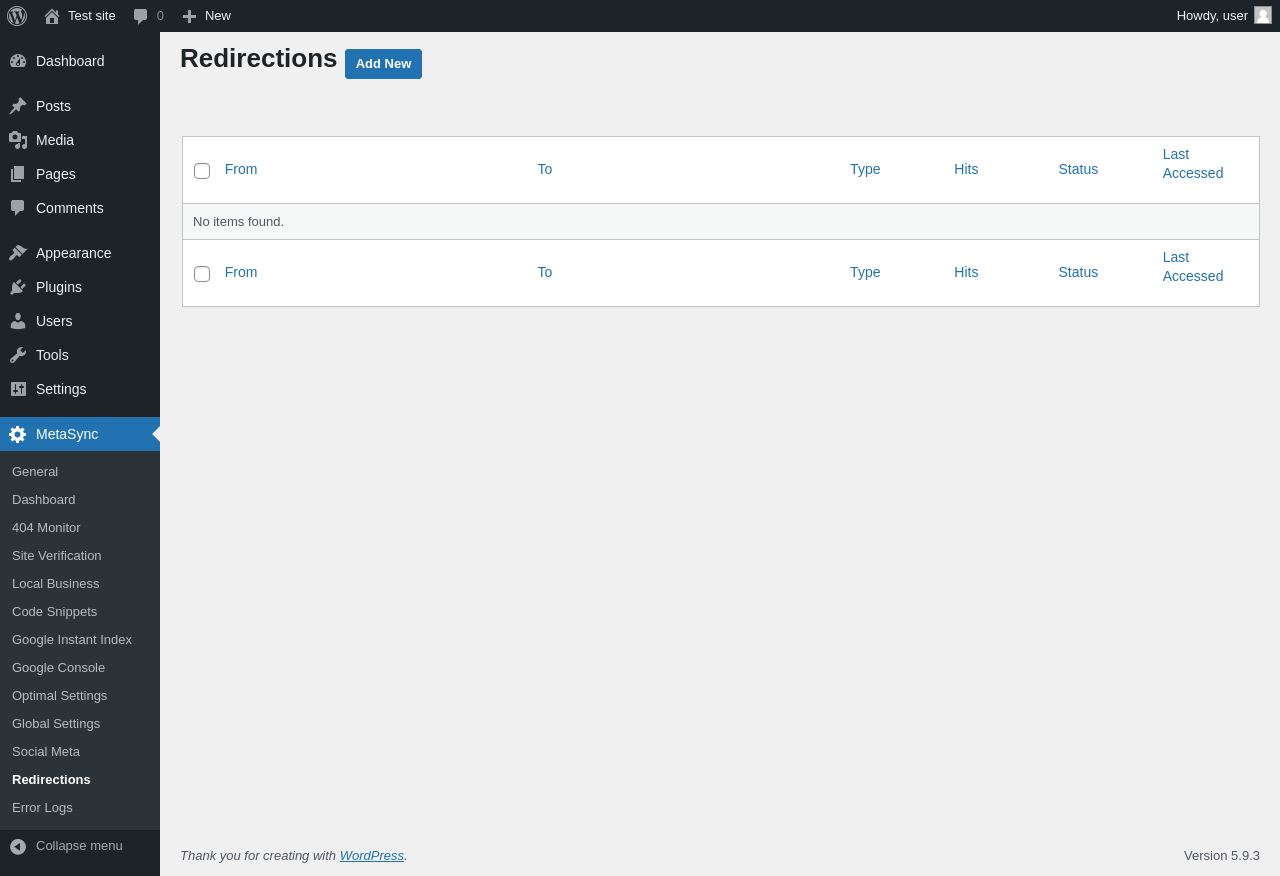Click the Howdy, user account menu
The image size is (1280, 876).
(1224, 16)
